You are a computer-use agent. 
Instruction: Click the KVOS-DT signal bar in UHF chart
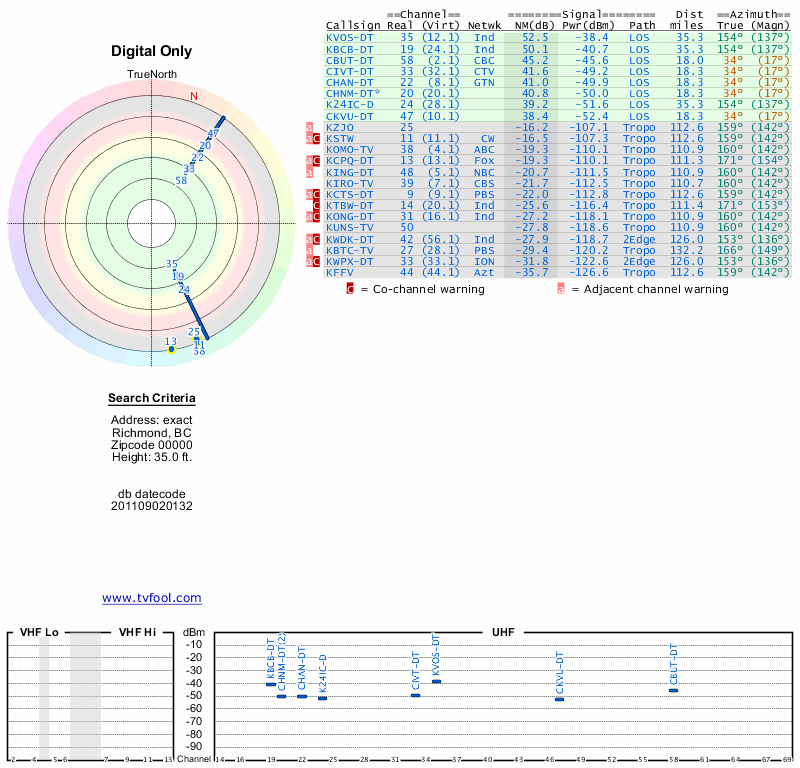436,681
